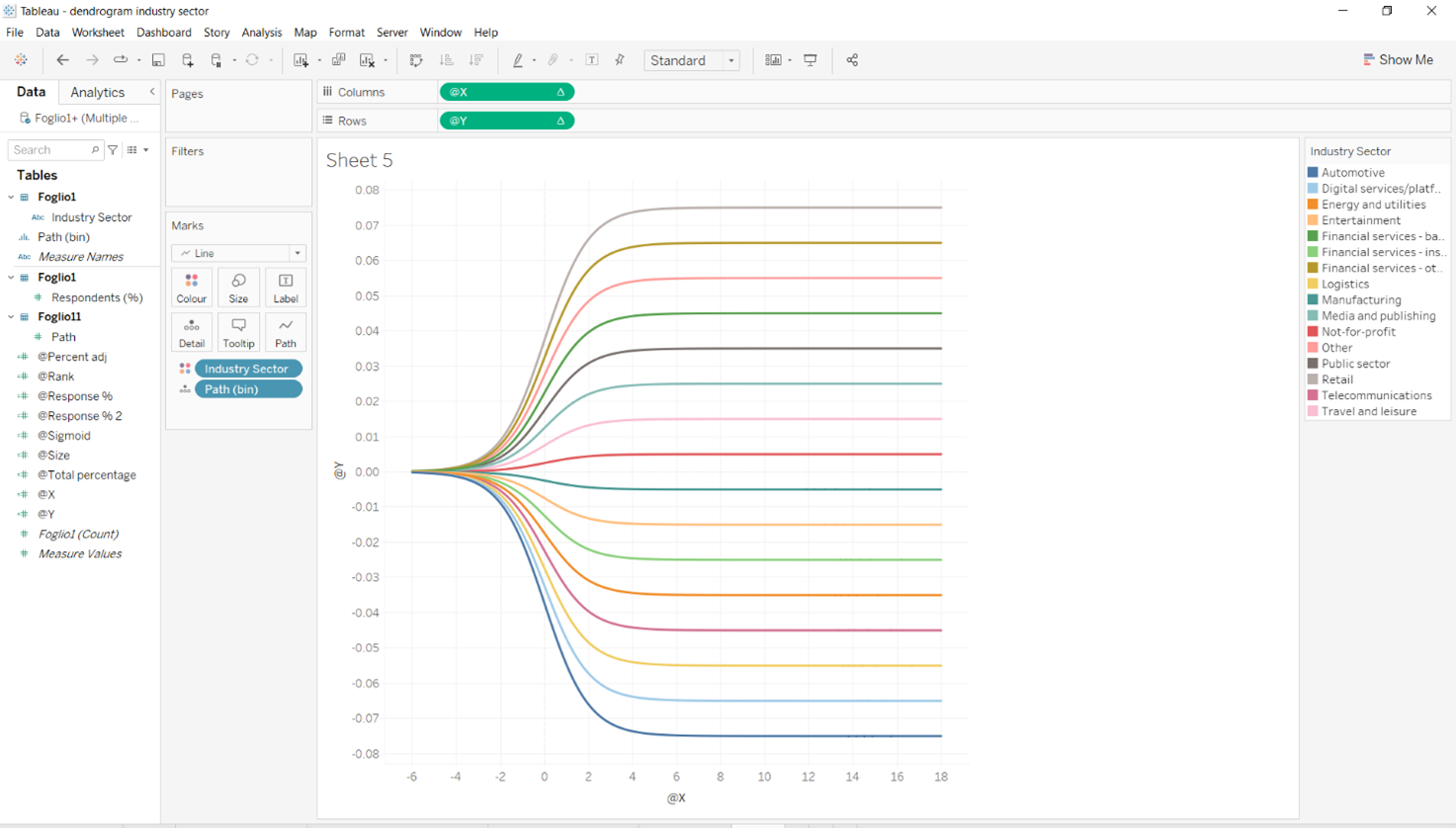Click the Tooltip button on Marks card
Viewport: 1456px width, 828px height.
tap(238, 332)
